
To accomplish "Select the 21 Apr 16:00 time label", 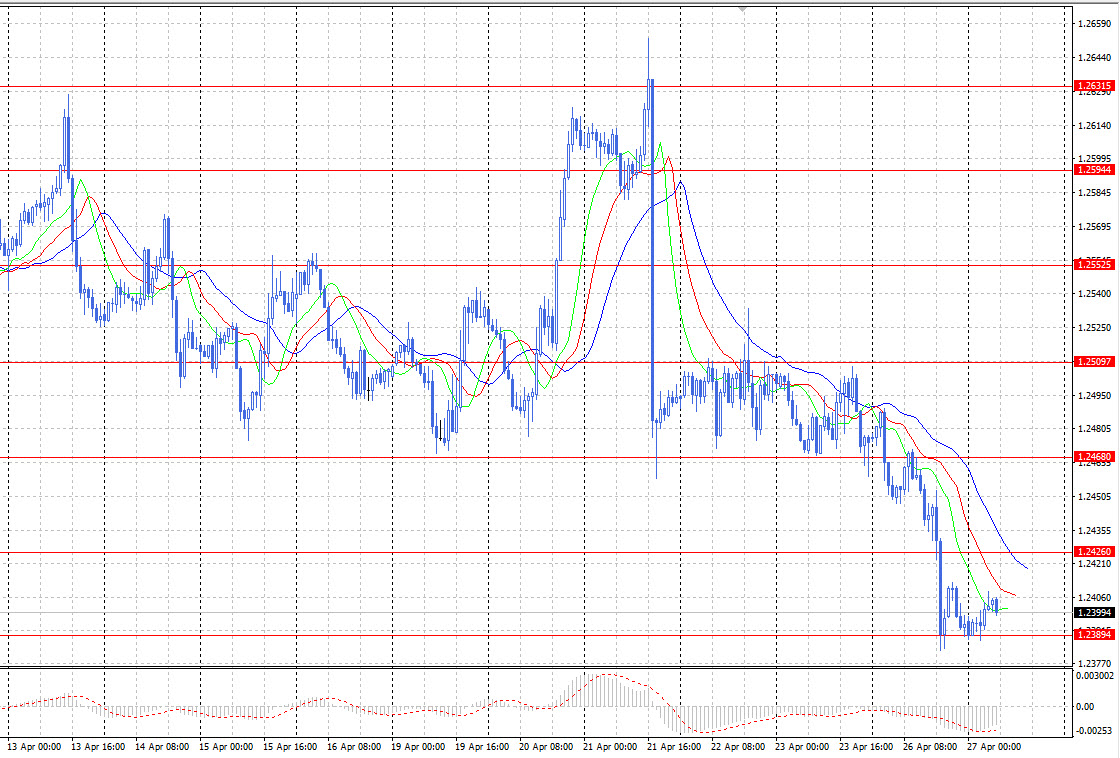I will coord(674,747).
